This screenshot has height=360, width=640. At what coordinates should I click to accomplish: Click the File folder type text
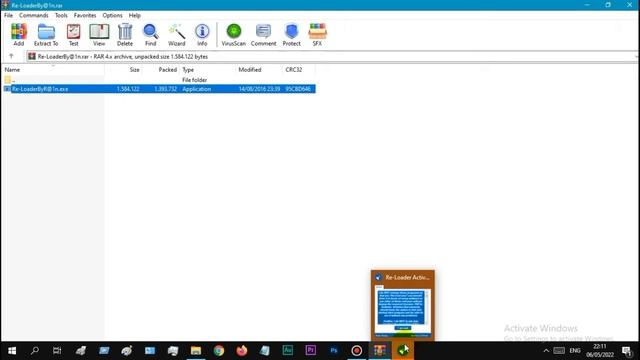194,80
